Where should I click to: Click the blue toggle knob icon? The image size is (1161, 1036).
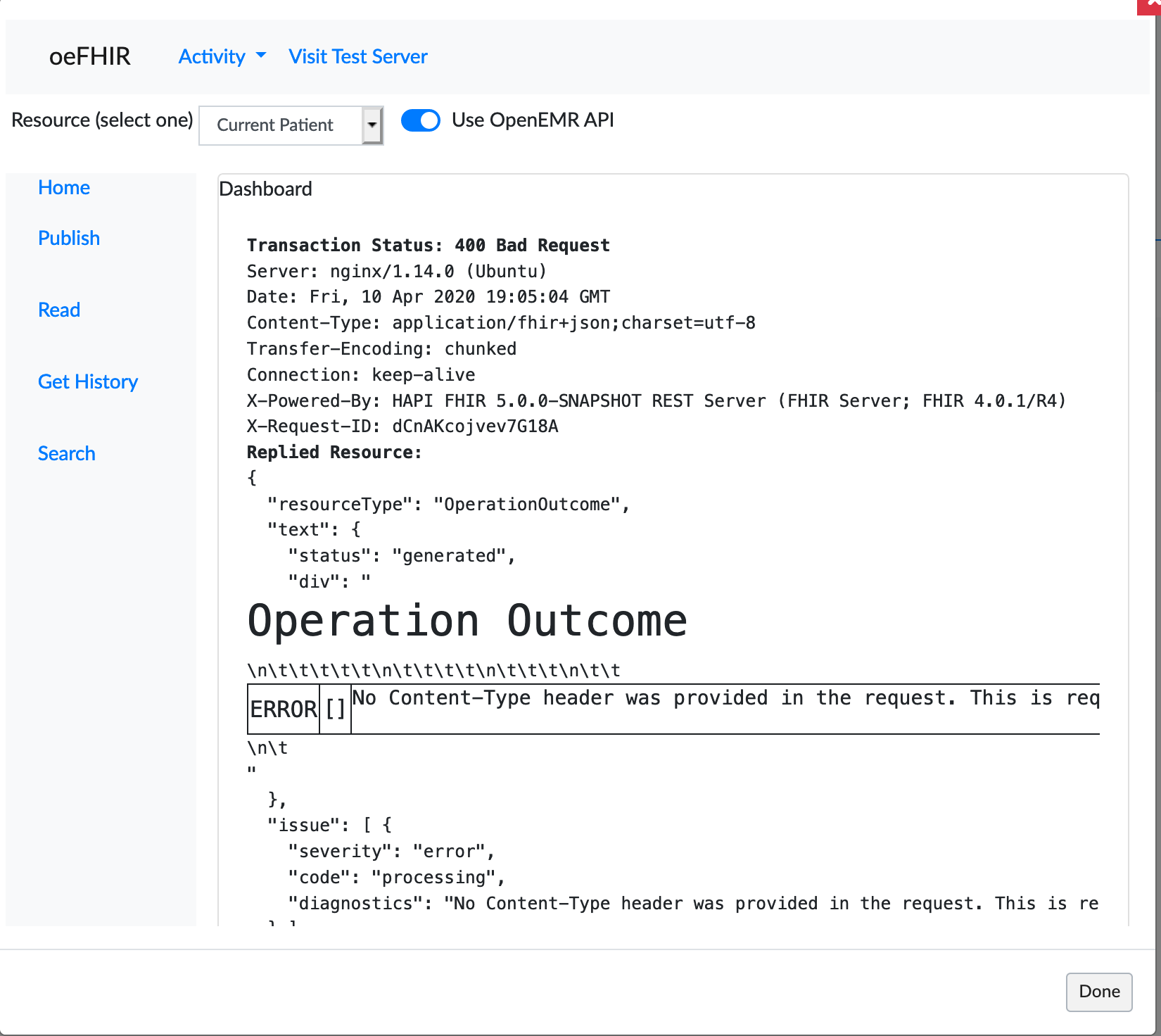[x=429, y=120]
